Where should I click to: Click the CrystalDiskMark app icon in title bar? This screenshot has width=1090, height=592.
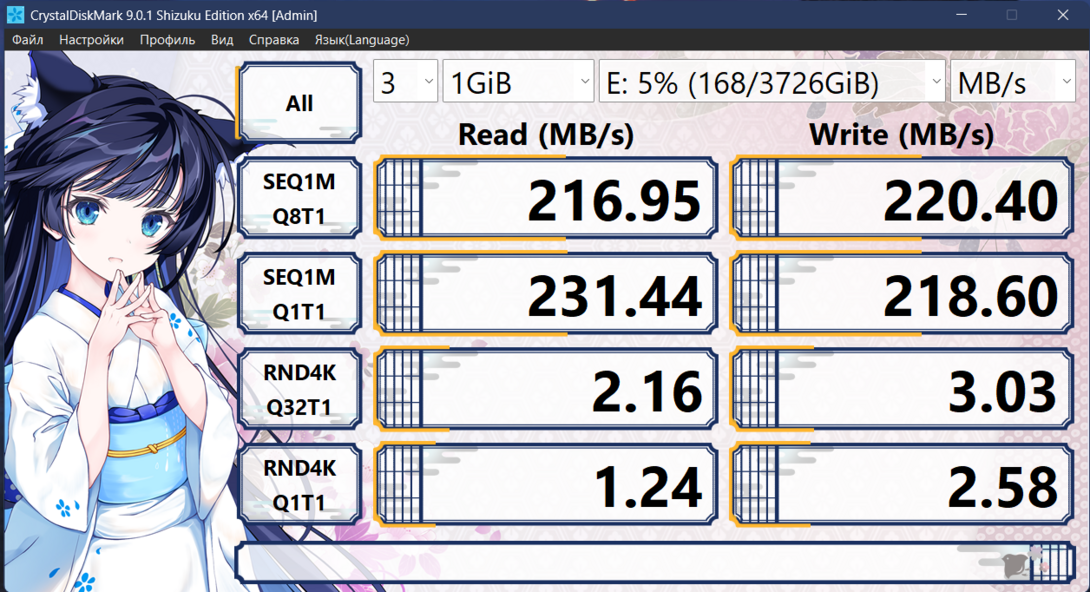pyautogui.click(x=15, y=15)
